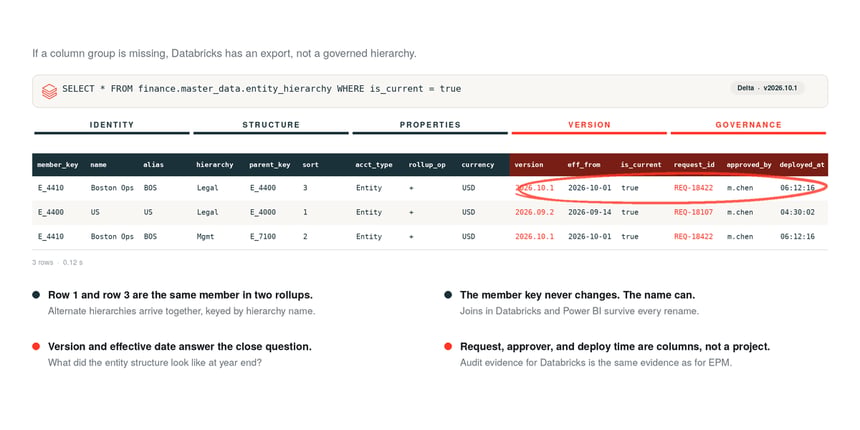Click the approved_by column header
Screen dimensions: 860x430
click(x=749, y=165)
